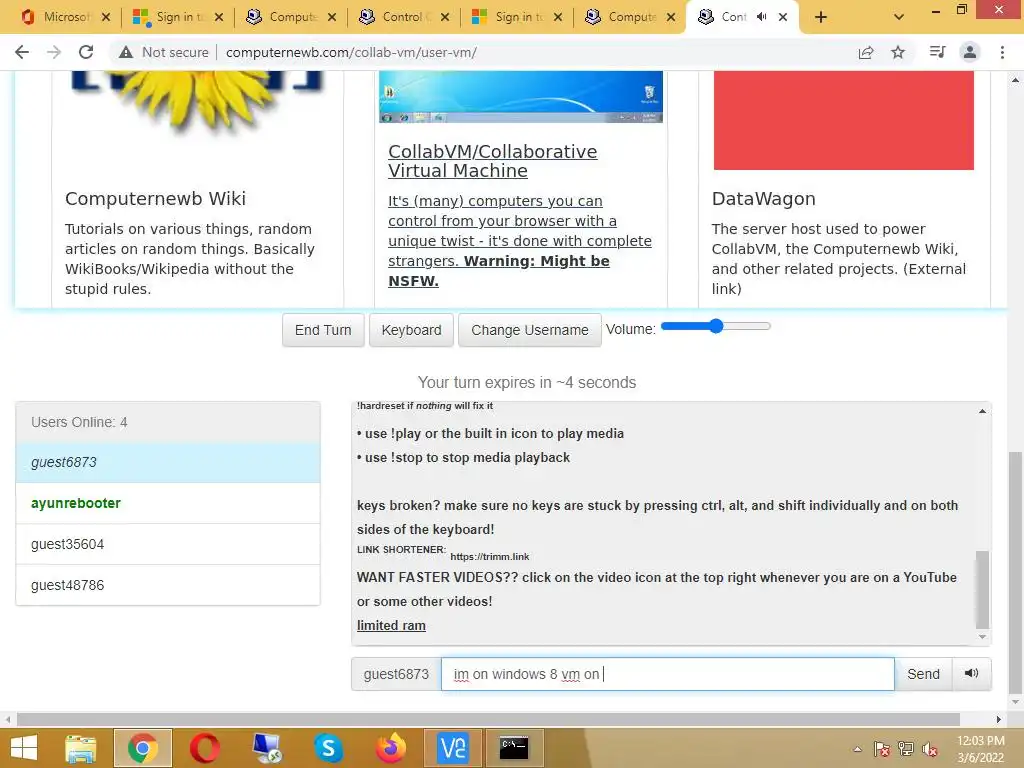Open File Explorer from taskbar
Image resolution: width=1024 pixels, height=768 pixels.
point(81,748)
